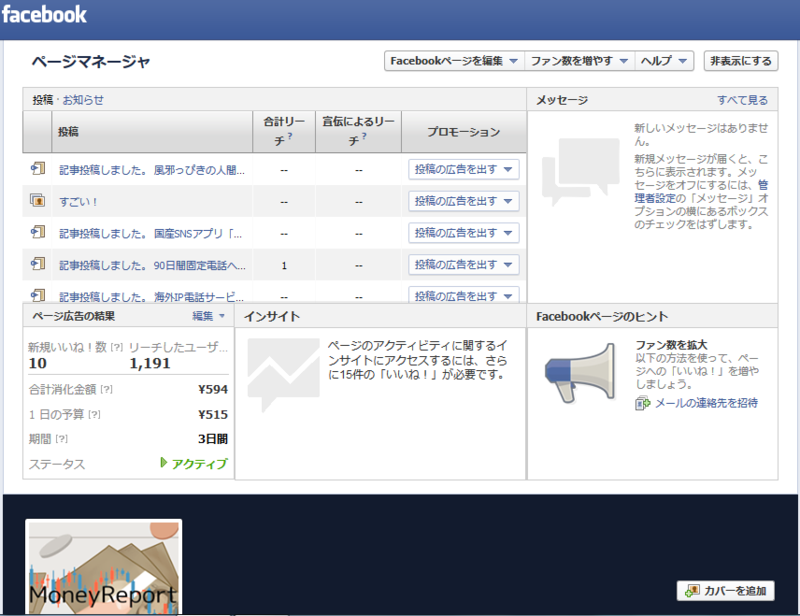Click 非表示にする button
The width and height of the screenshot is (800, 616).
pyautogui.click(x=741, y=61)
